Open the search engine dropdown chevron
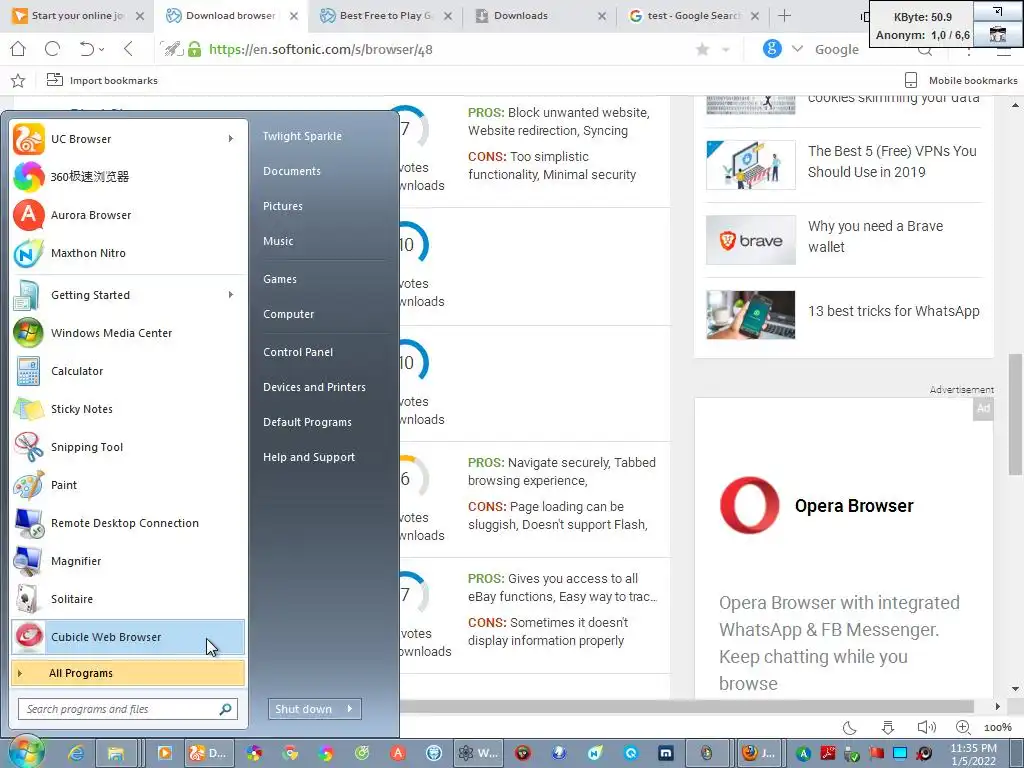 point(797,49)
